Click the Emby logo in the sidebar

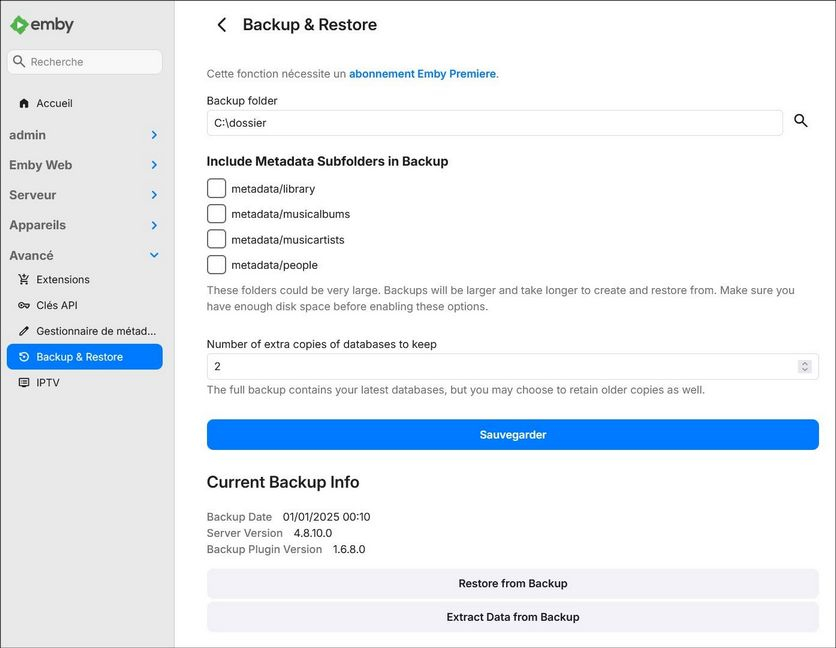[42, 25]
